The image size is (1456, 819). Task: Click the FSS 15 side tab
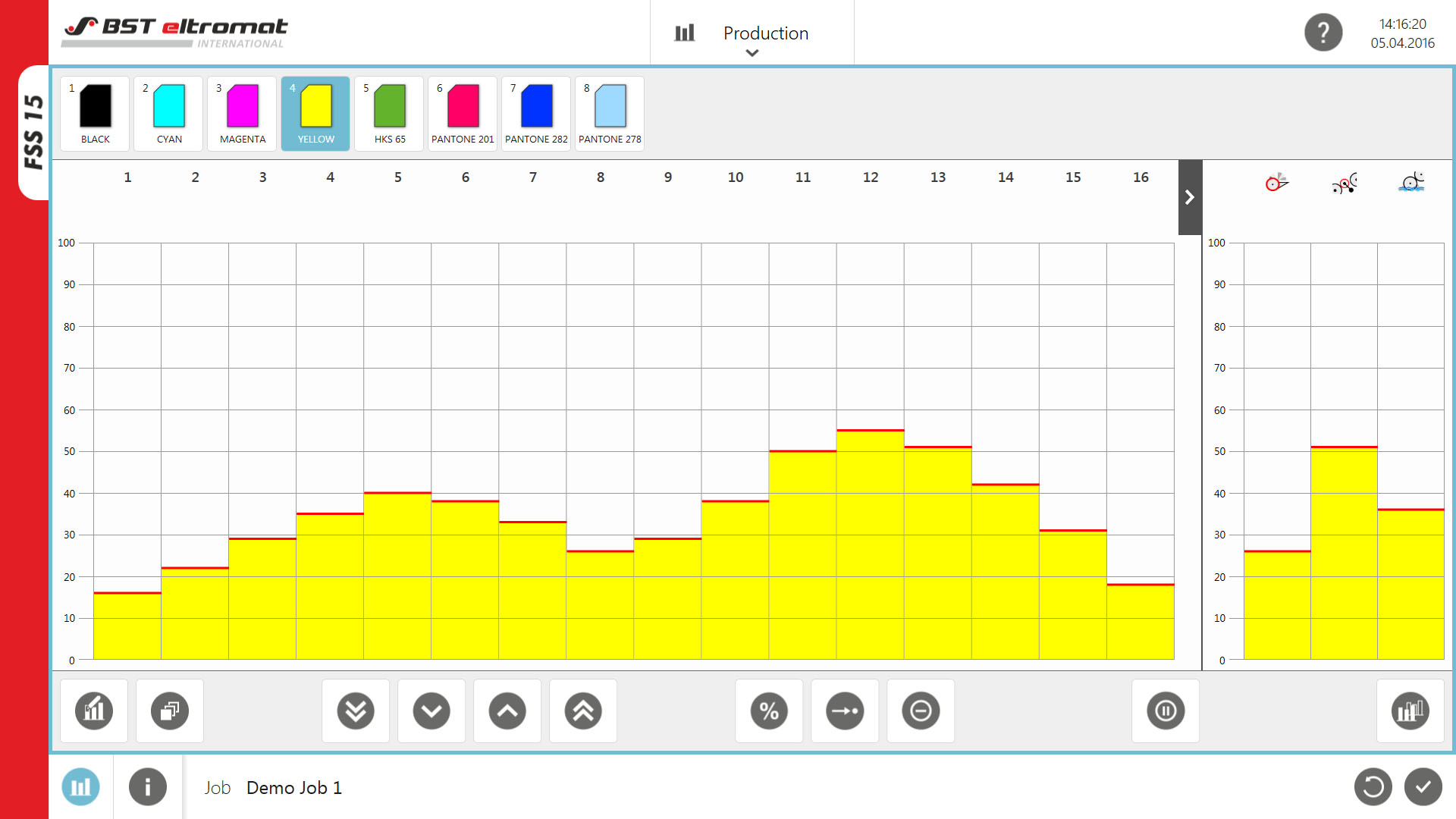[33, 132]
